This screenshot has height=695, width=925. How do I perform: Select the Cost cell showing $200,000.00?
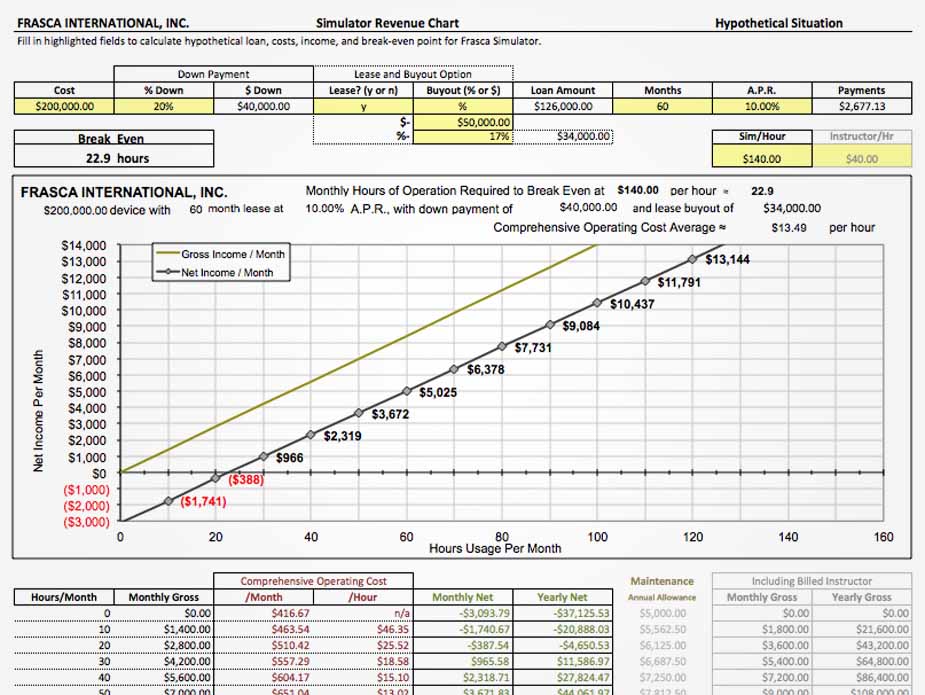click(x=64, y=106)
